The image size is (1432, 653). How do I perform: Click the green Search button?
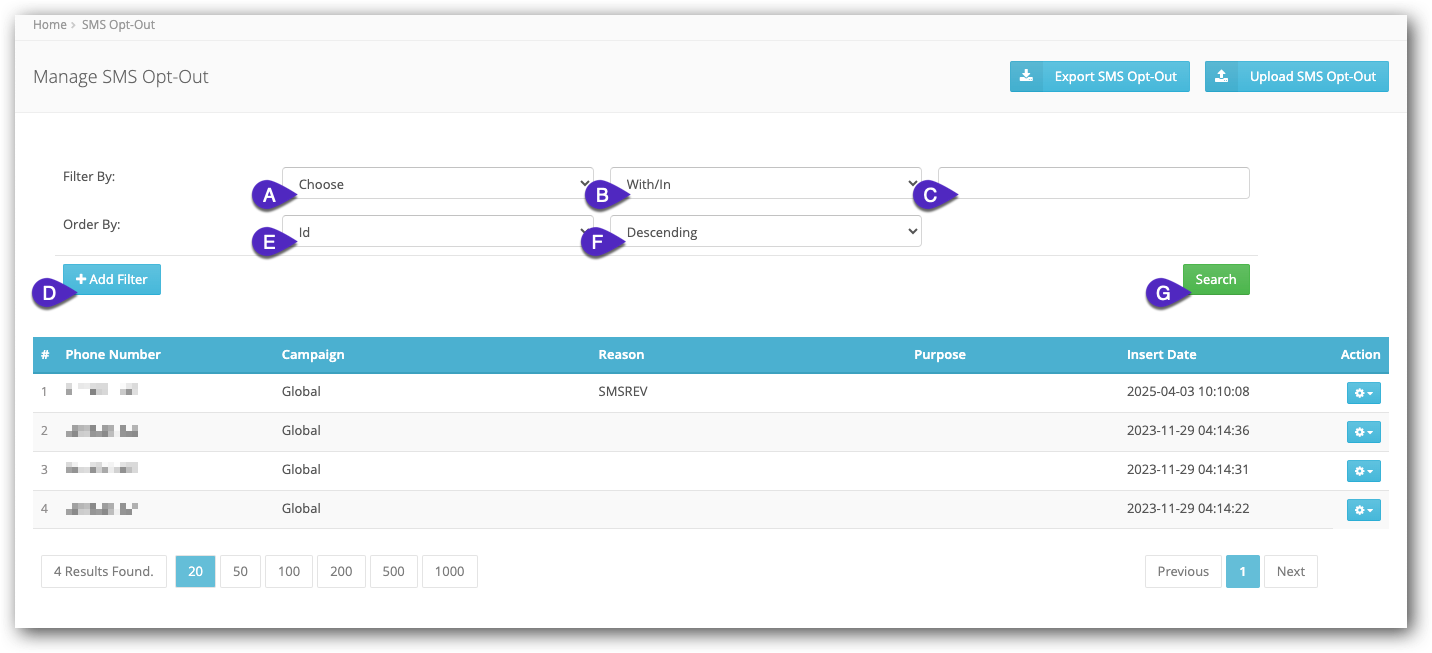coord(1216,279)
